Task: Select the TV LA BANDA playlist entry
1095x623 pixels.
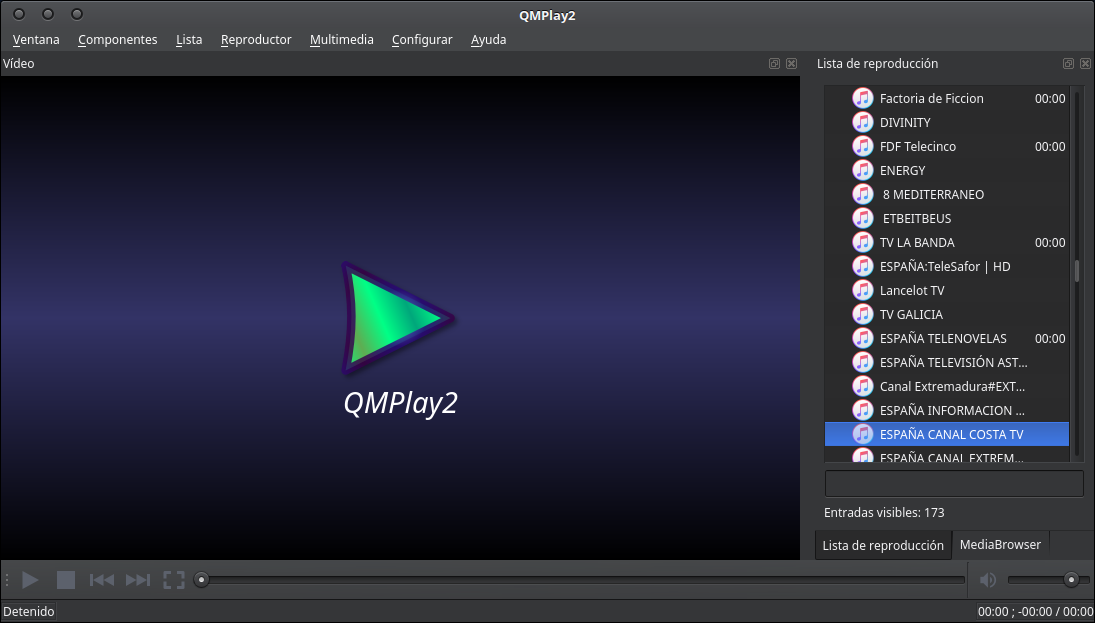Action: click(x=947, y=242)
